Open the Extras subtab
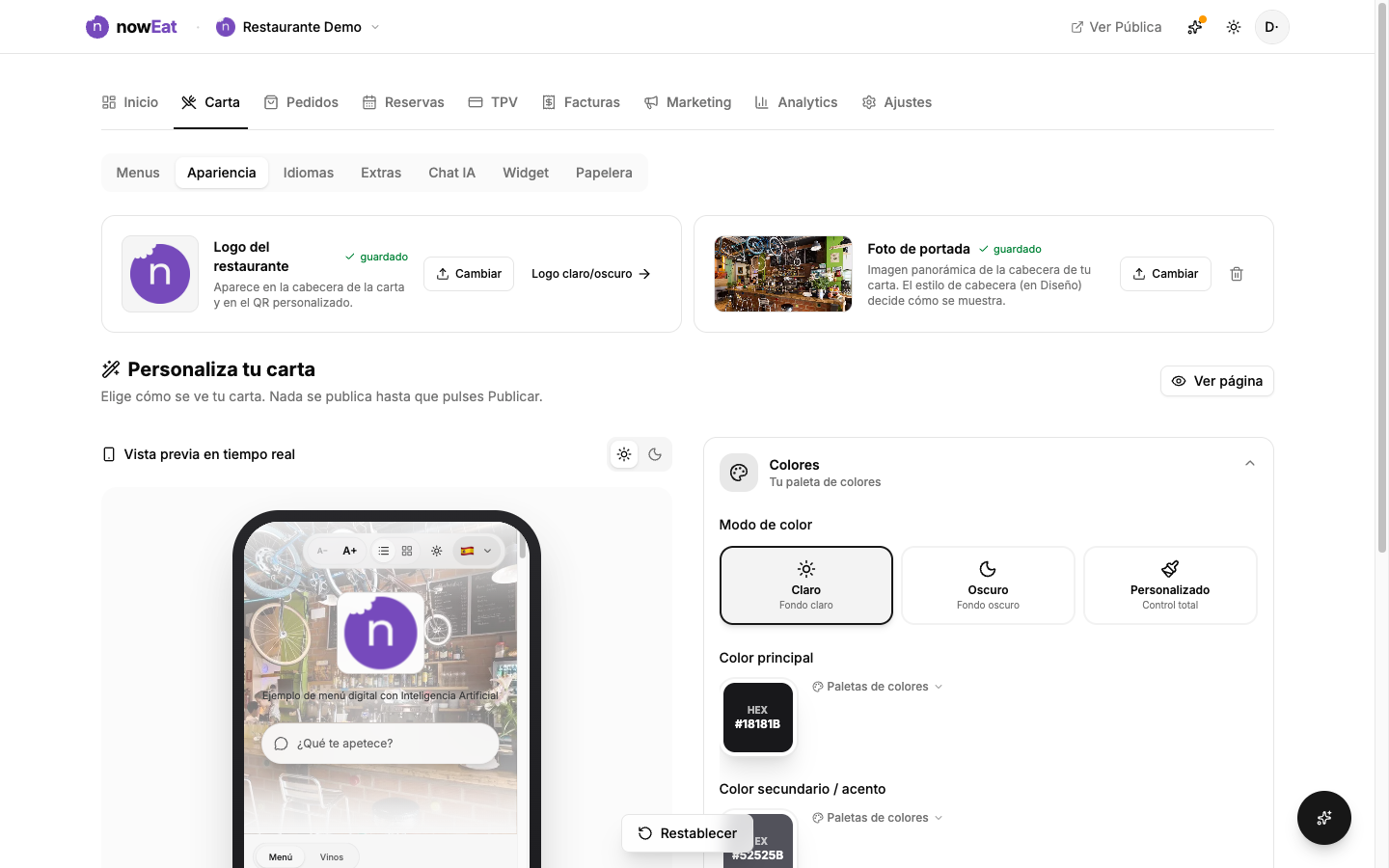The width and height of the screenshot is (1389, 868). click(381, 173)
